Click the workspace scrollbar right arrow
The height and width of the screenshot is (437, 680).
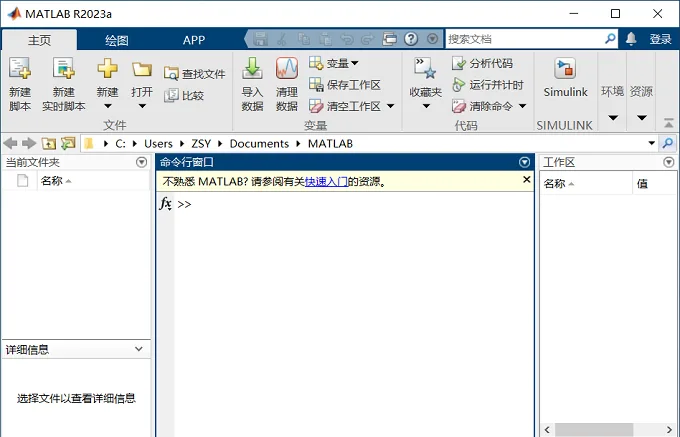(x=670, y=429)
